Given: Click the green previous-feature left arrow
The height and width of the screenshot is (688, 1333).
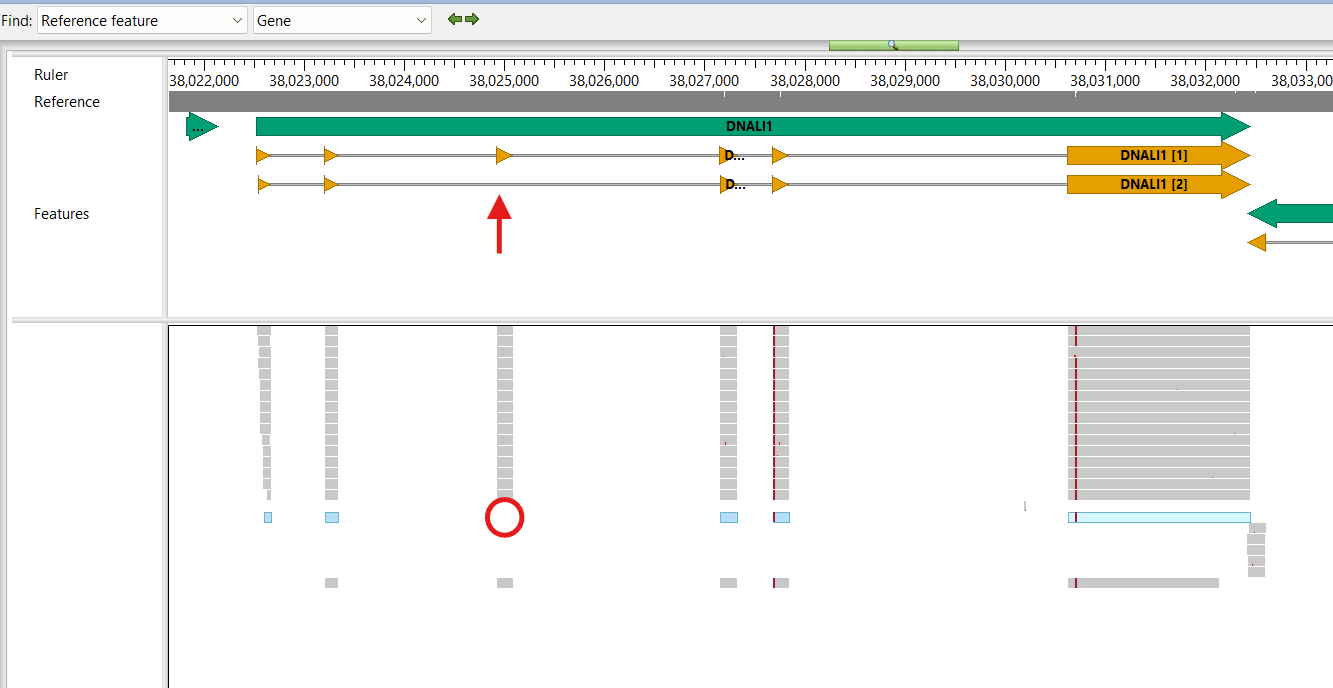Looking at the screenshot, I should click(455, 19).
